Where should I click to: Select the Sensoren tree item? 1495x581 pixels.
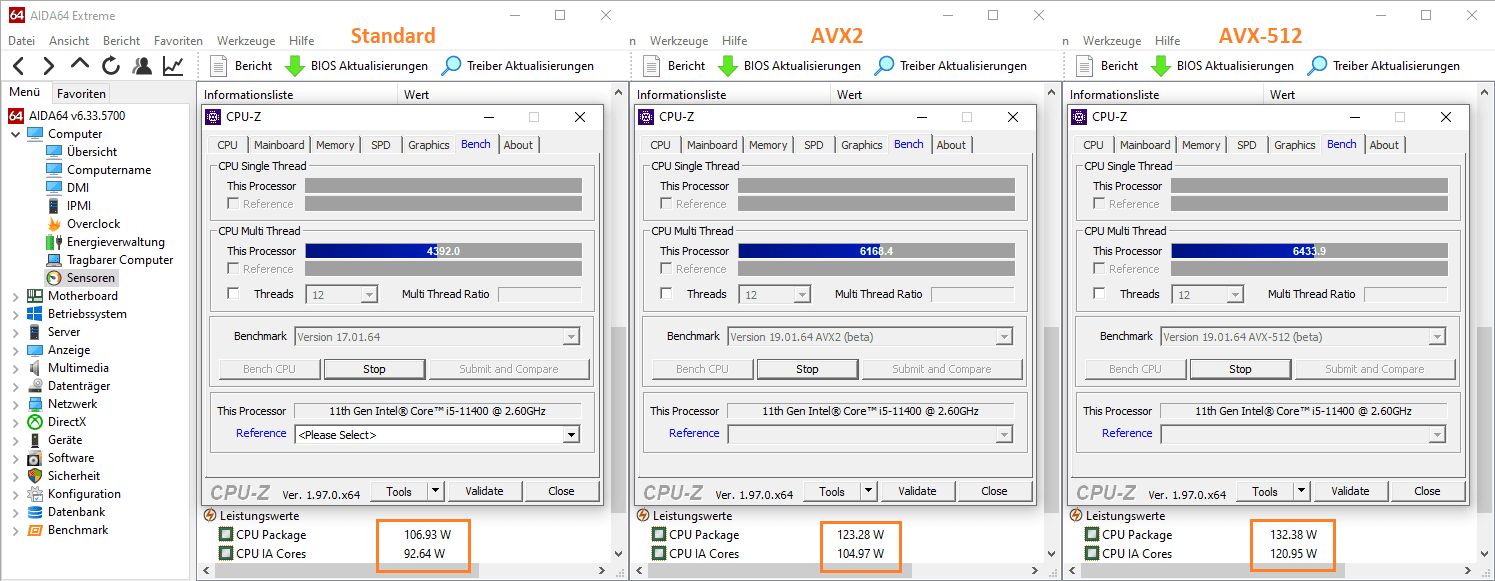(91, 278)
